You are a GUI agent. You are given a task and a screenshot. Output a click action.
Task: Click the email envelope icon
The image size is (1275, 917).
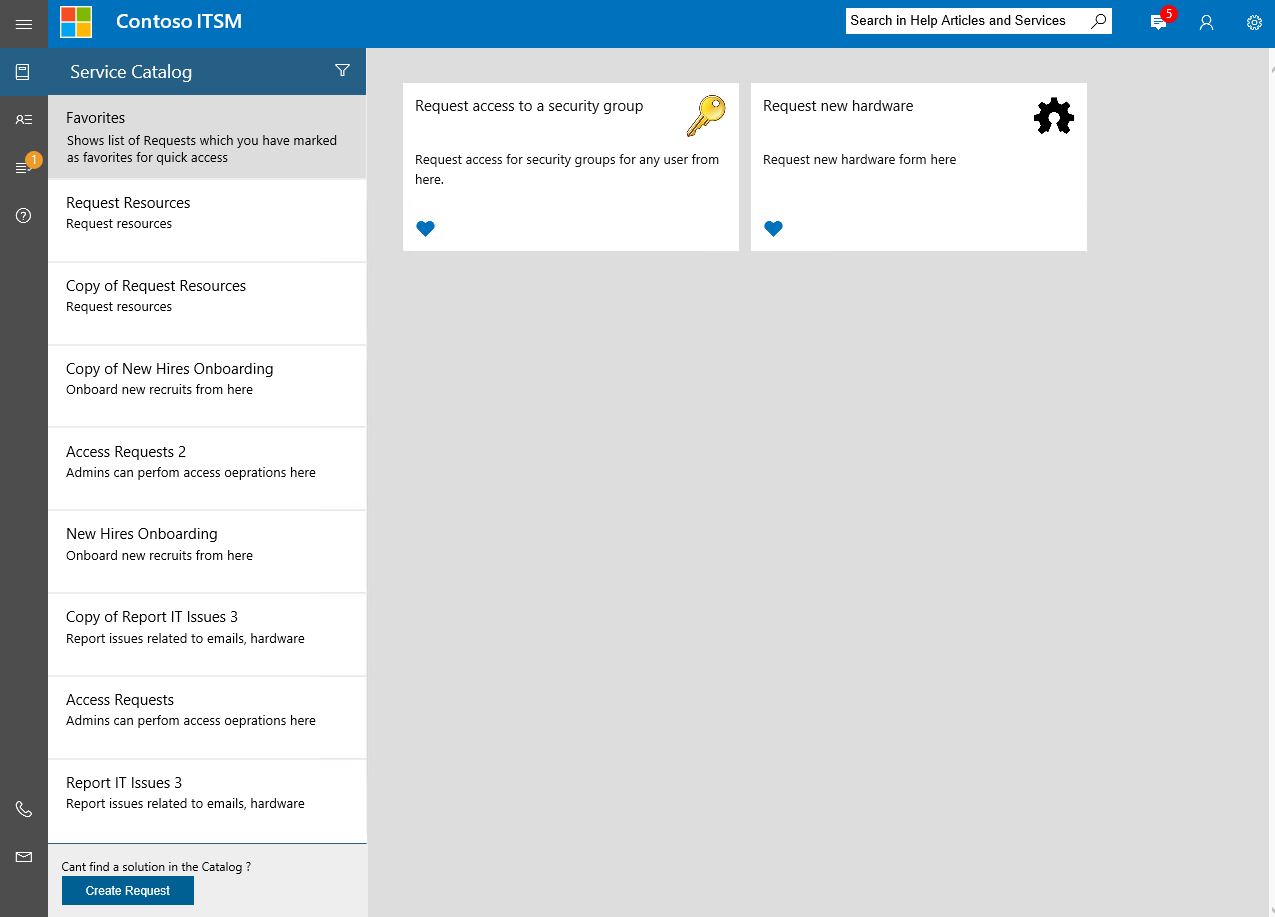coord(24,857)
